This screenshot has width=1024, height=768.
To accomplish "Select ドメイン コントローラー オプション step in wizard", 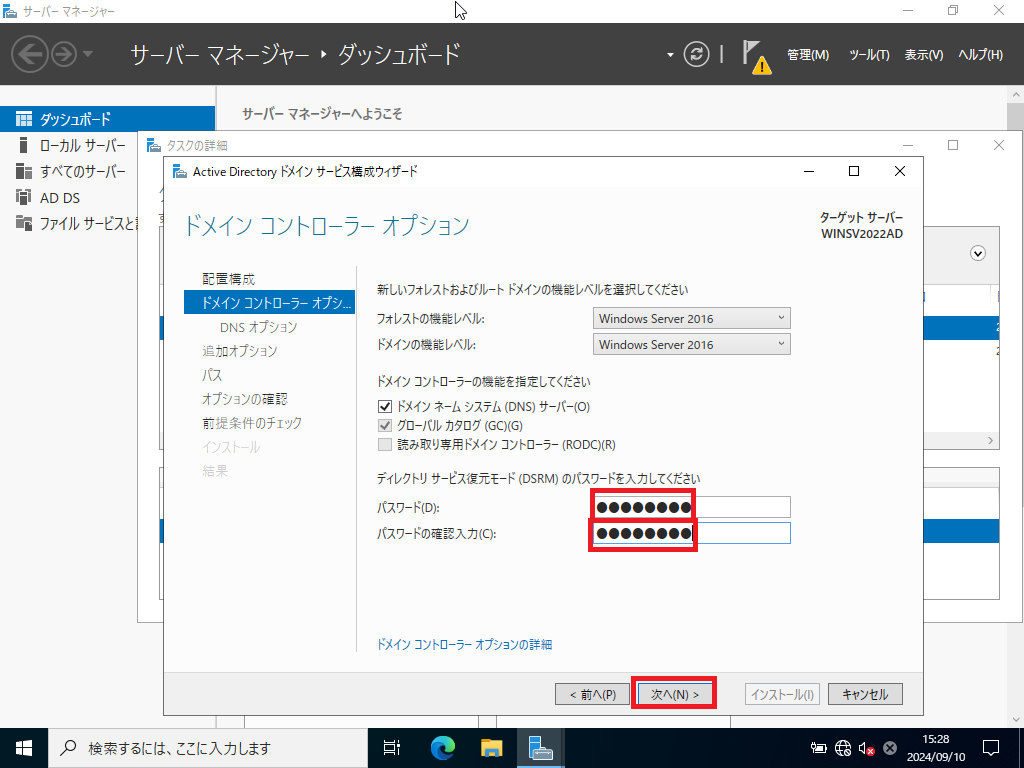I will (269, 302).
